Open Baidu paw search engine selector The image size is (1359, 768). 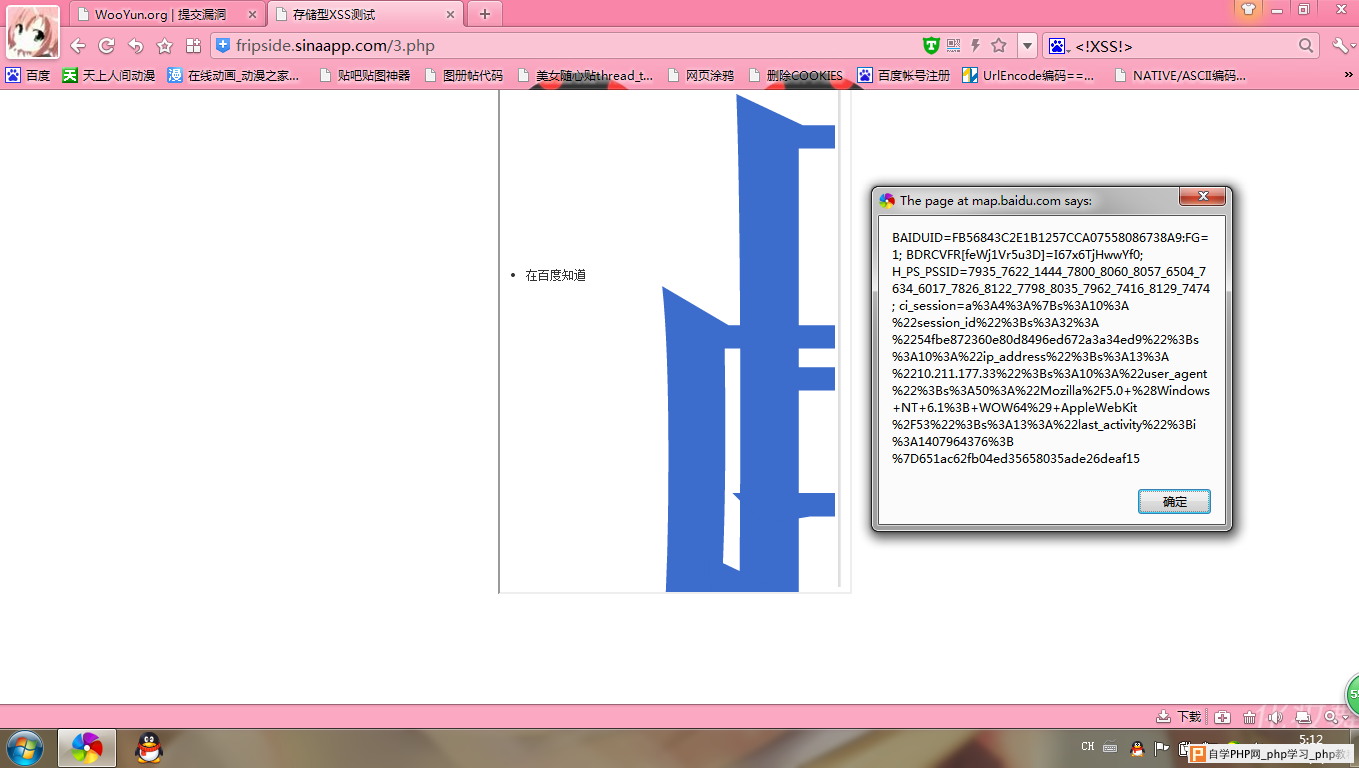tap(1059, 46)
